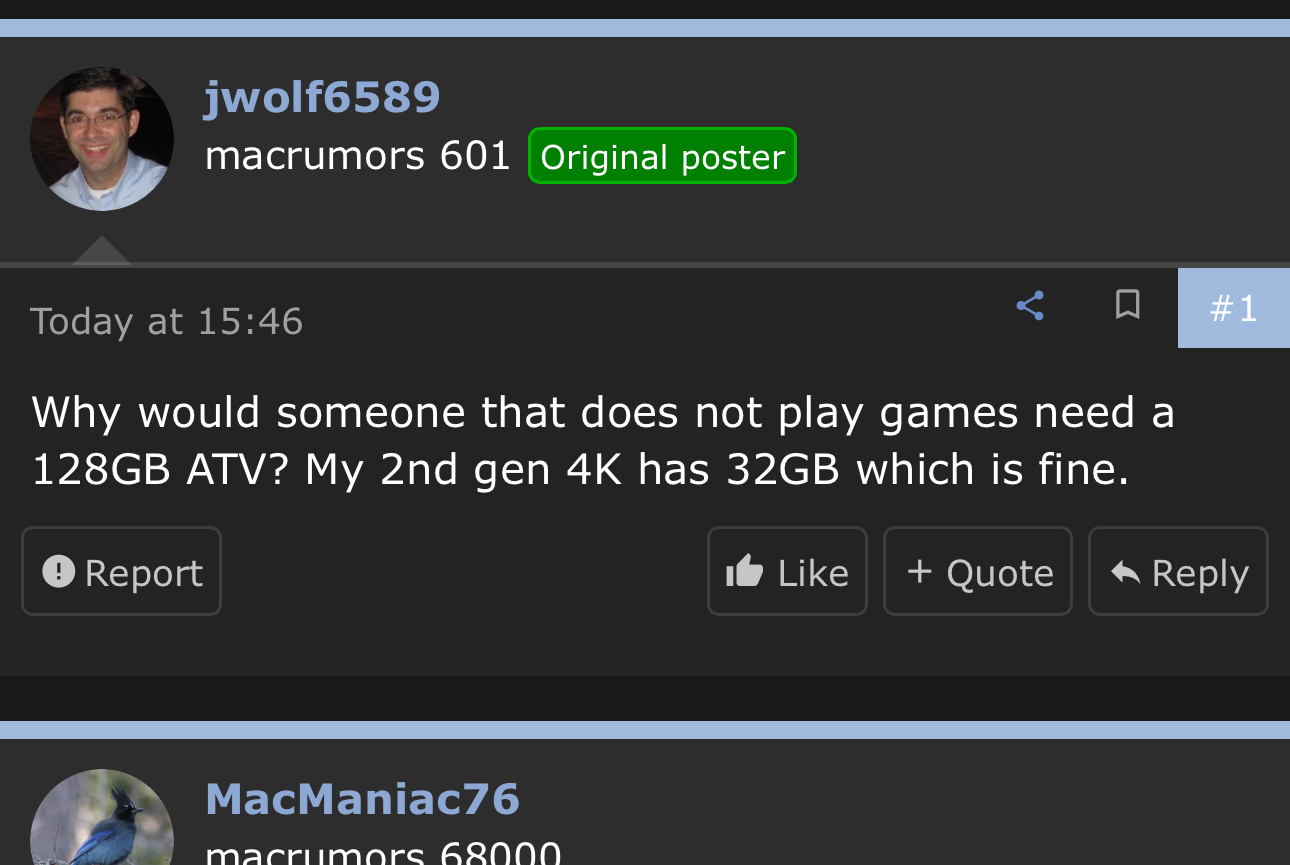The height and width of the screenshot is (865, 1290).
Task: Click the #1 post number link
Action: [x=1234, y=308]
